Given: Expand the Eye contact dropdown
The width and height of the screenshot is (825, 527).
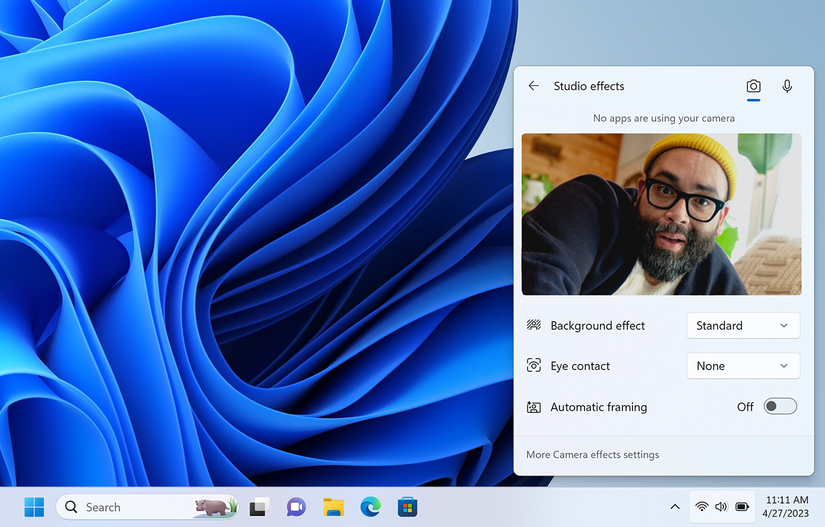Looking at the screenshot, I should 743,366.
